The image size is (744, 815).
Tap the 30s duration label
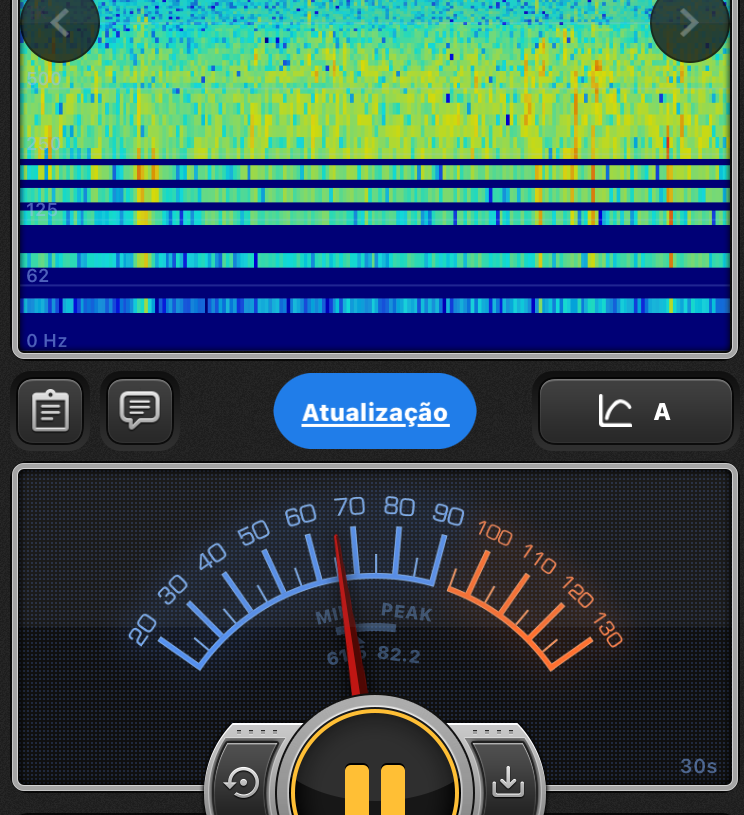click(698, 767)
